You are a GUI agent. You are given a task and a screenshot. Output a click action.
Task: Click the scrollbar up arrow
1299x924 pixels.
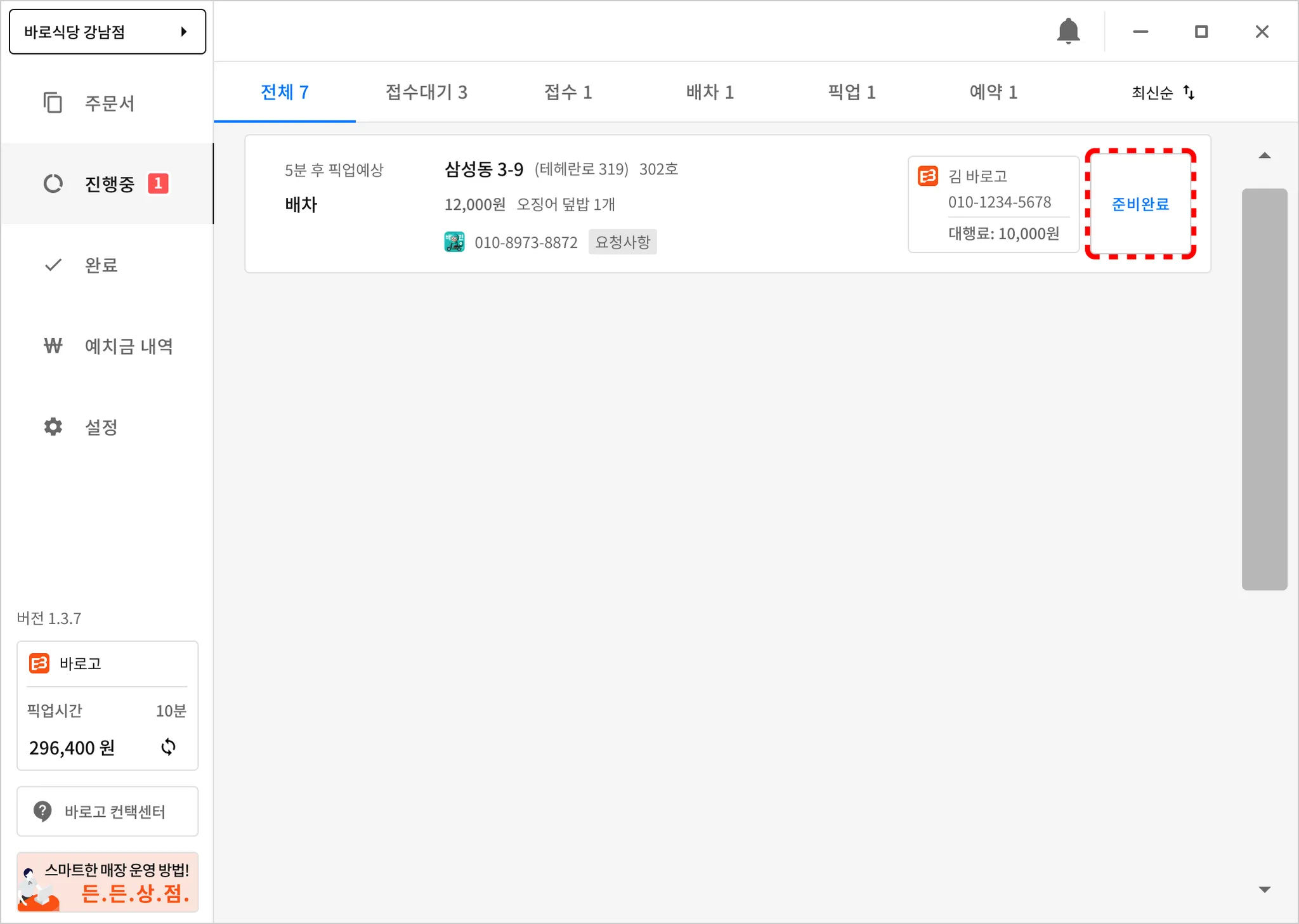[1264, 155]
